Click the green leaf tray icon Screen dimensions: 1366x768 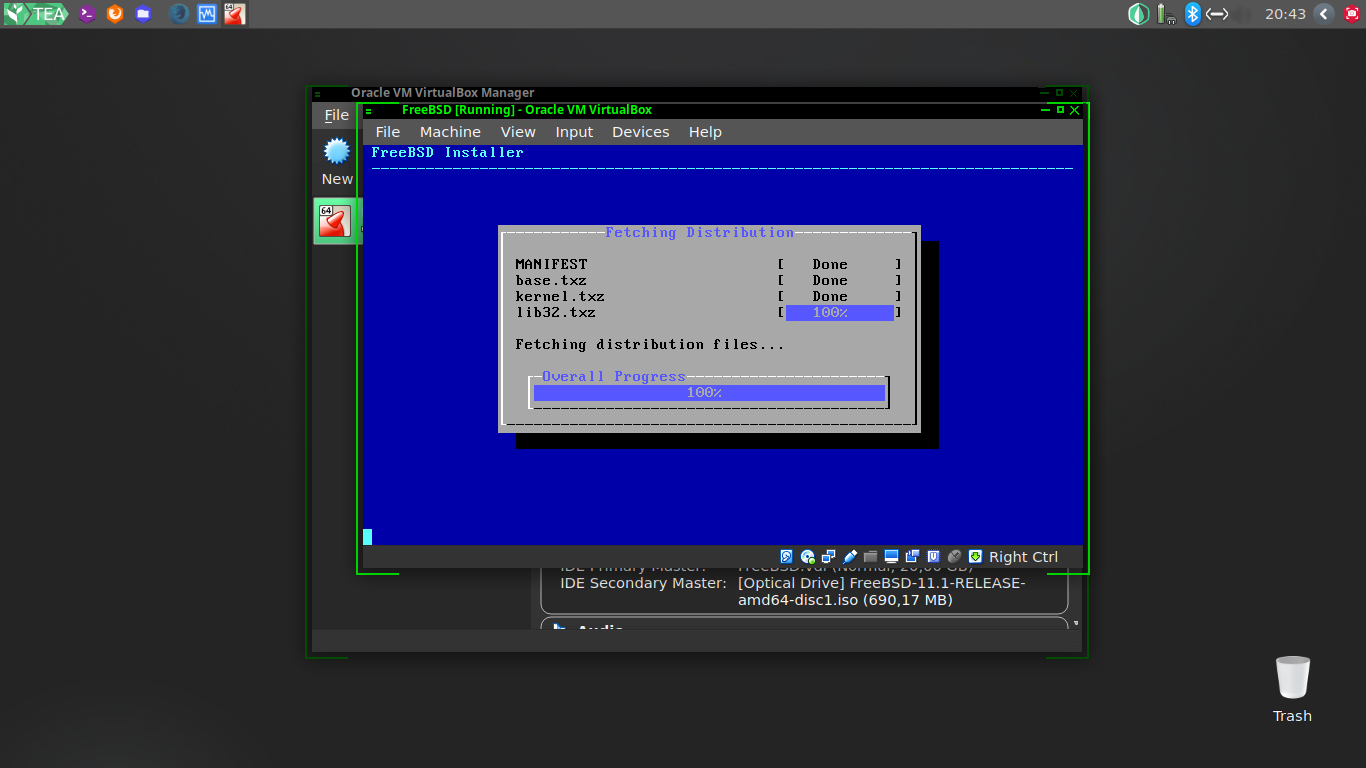1138,14
